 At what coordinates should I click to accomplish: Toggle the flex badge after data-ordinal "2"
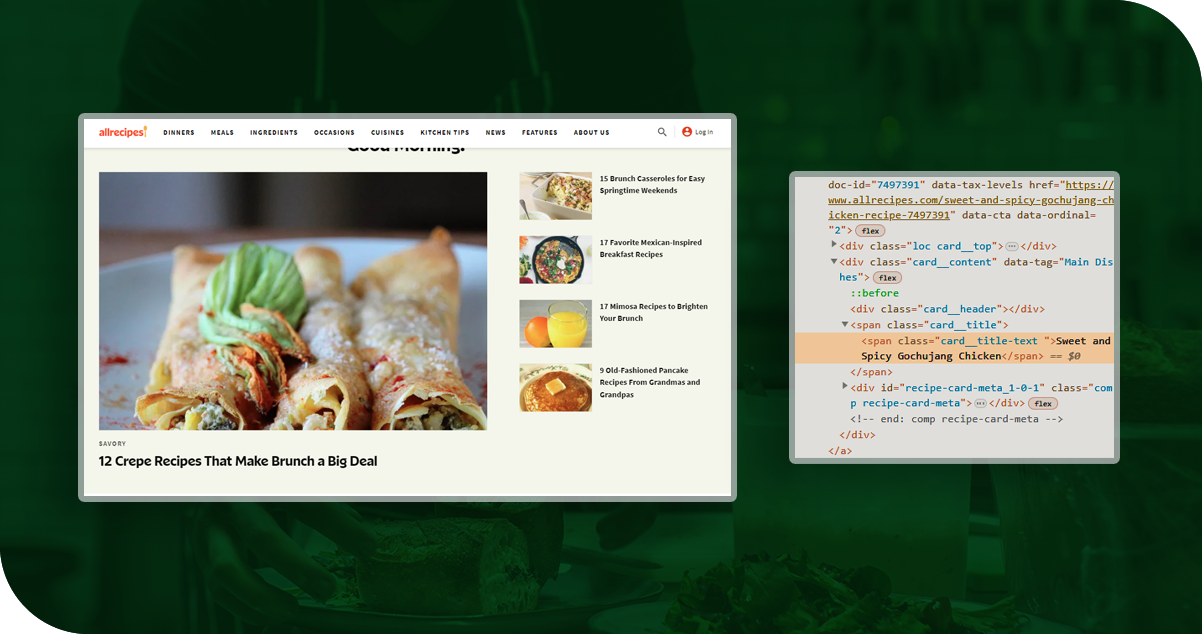click(869, 231)
